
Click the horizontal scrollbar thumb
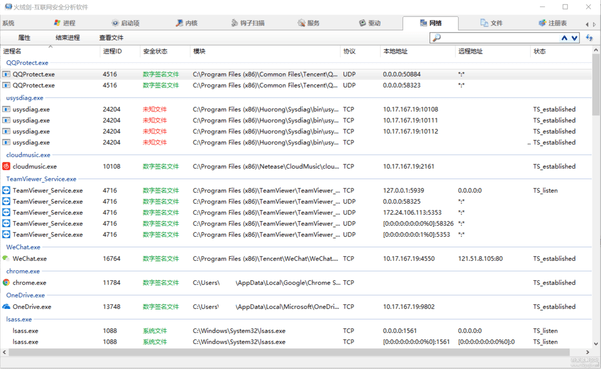(x=289, y=352)
